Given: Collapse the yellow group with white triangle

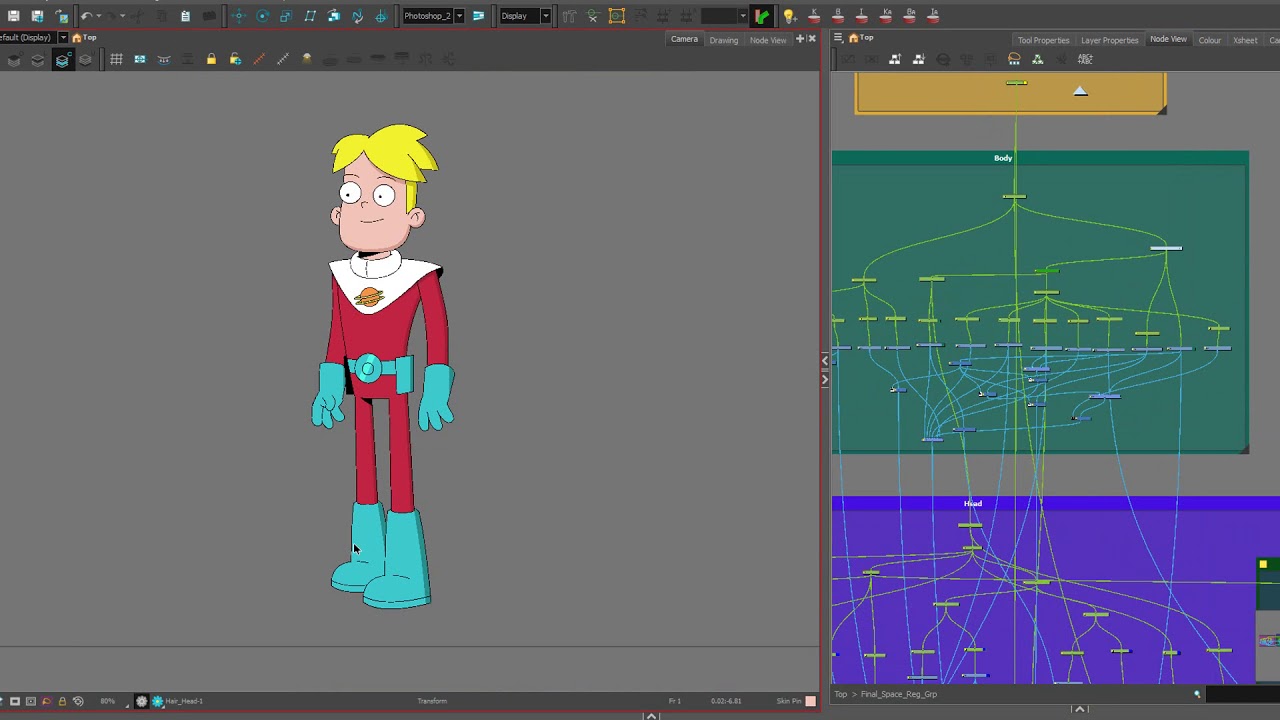Looking at the screenshot, I should tap(1080, 92).
